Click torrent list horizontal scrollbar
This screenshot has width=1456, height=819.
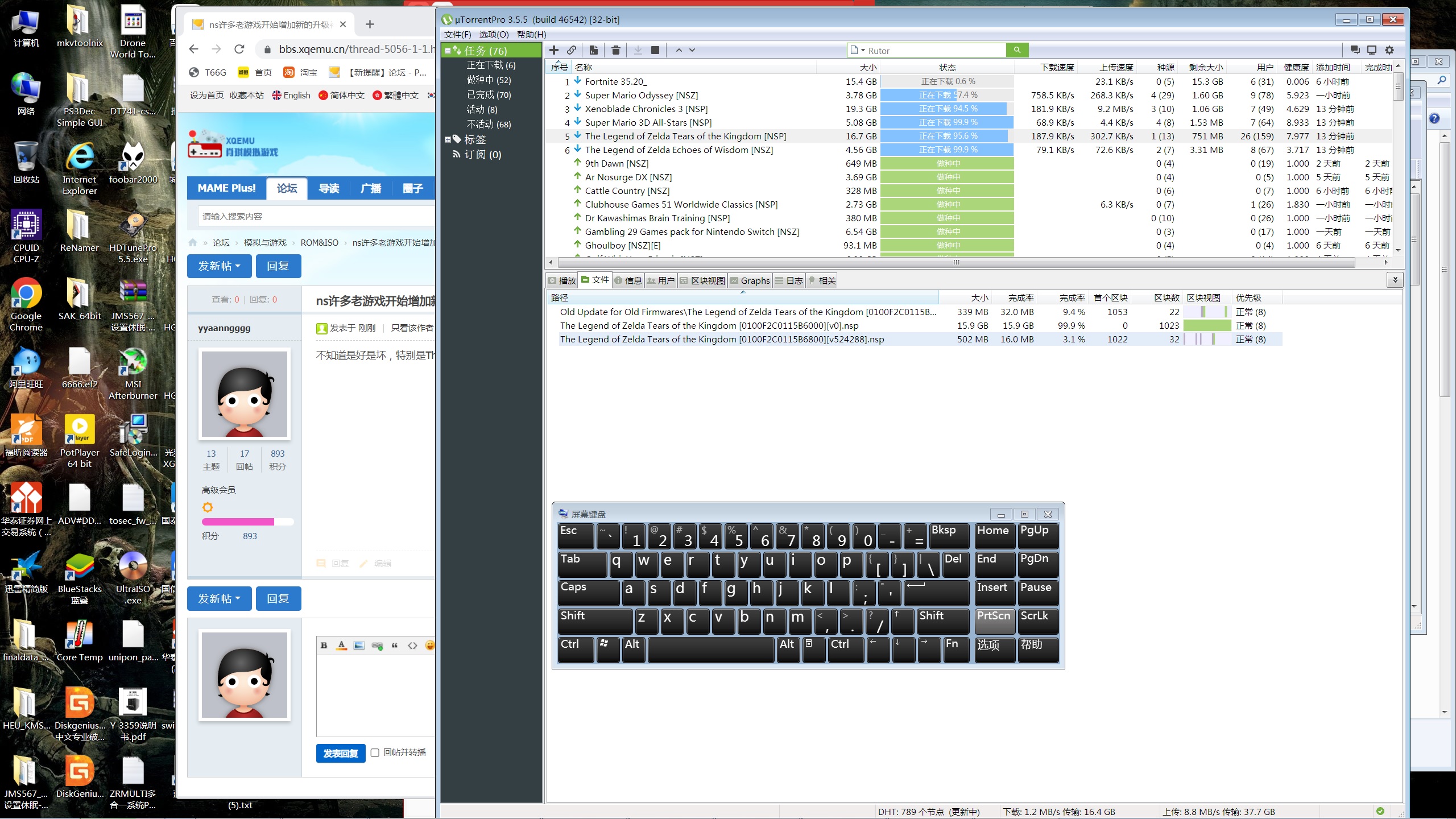(956, 262)
